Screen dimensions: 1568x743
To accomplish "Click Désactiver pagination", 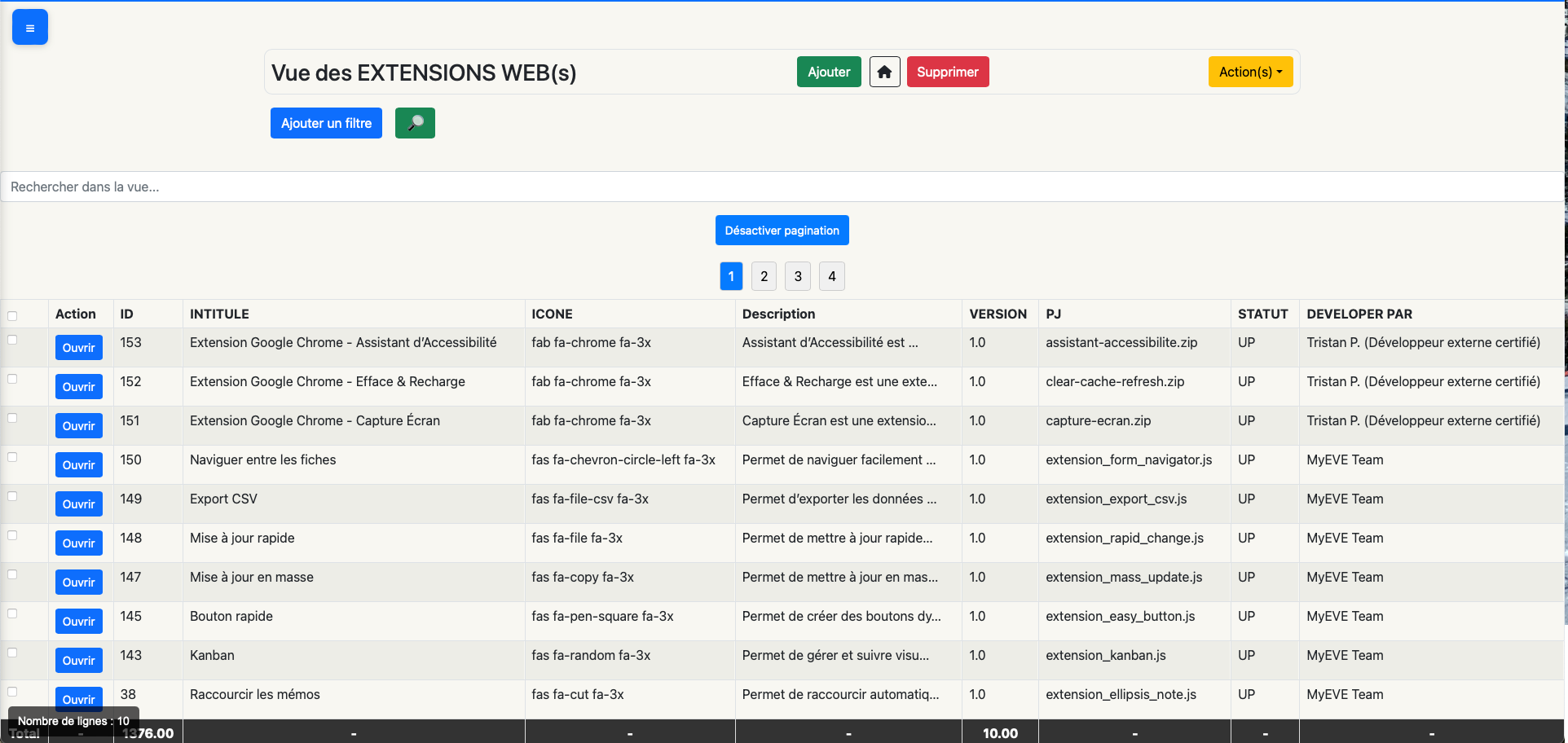I will pos(782,230).
